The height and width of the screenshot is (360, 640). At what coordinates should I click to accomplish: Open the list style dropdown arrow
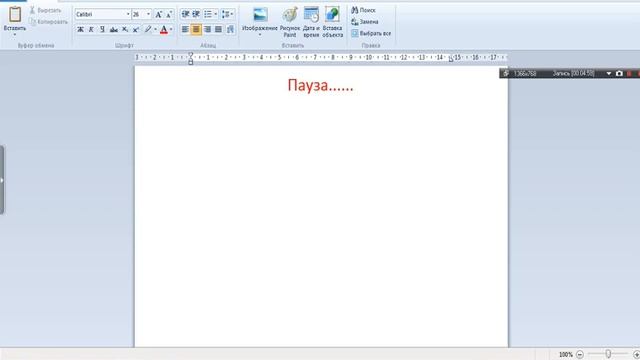pyautogui.click(x=216, y=14)
